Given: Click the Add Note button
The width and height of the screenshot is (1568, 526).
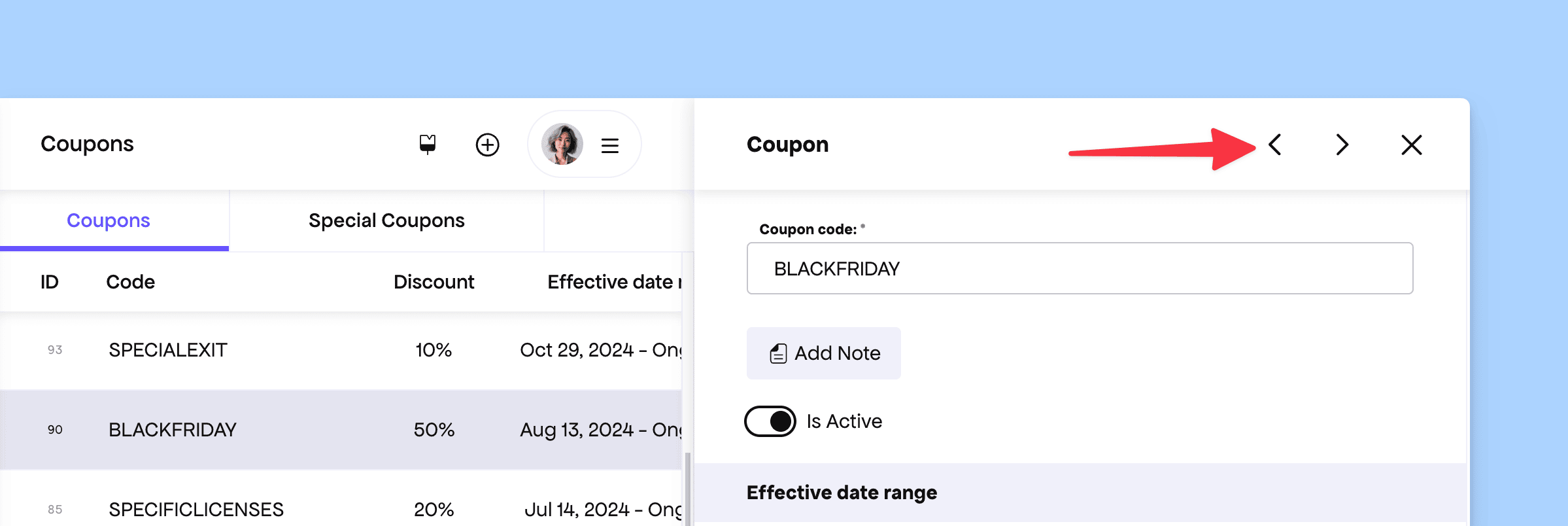Looking at the screenshot, I should click(x=824, y=353).
